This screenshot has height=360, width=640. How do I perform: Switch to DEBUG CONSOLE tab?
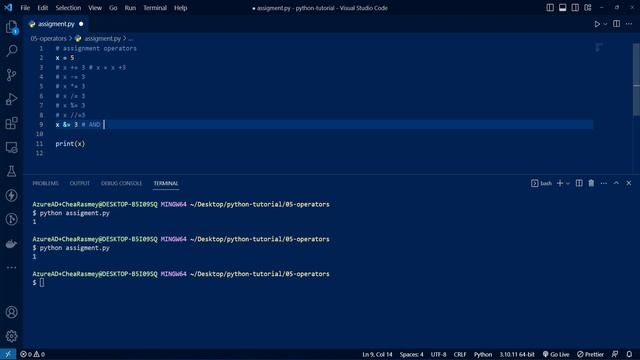point(122,184)
